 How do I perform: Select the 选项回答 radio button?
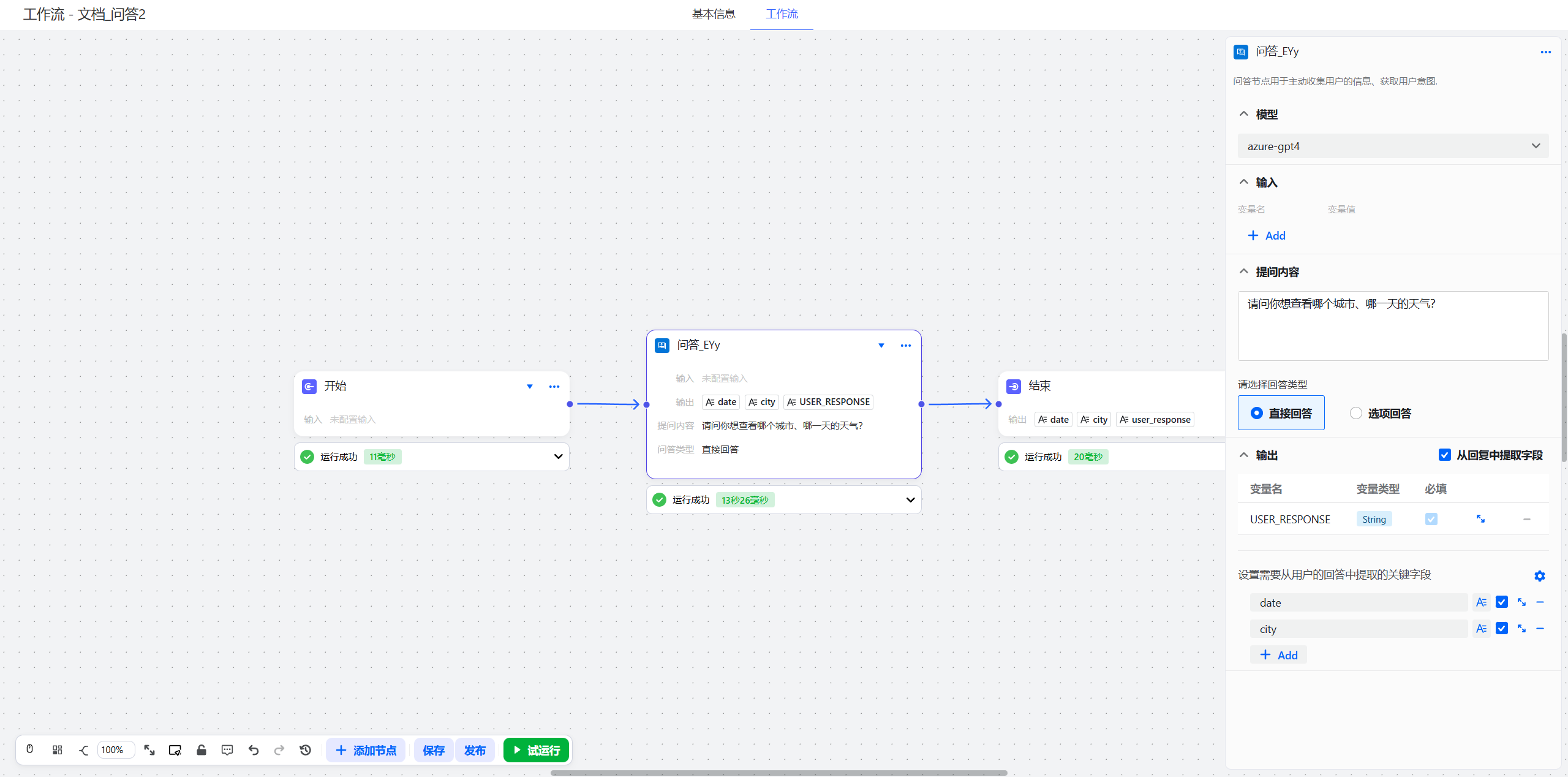(x=1356, y=413)
